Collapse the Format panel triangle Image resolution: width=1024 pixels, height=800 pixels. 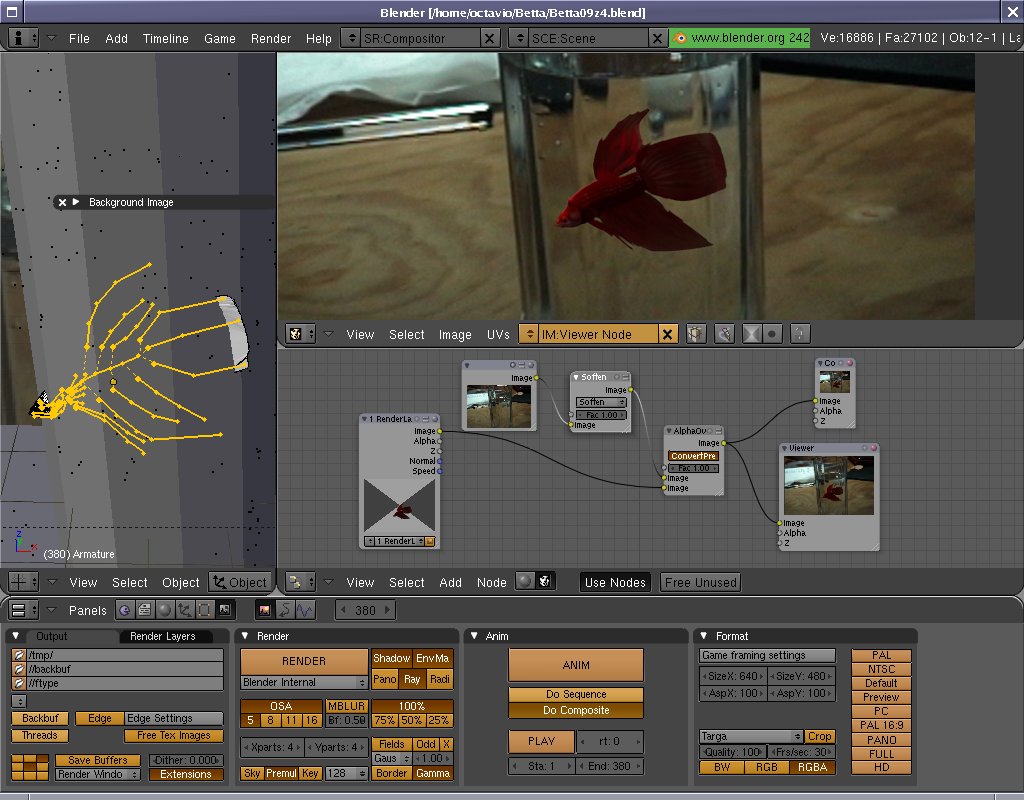(x=704, y=636)
